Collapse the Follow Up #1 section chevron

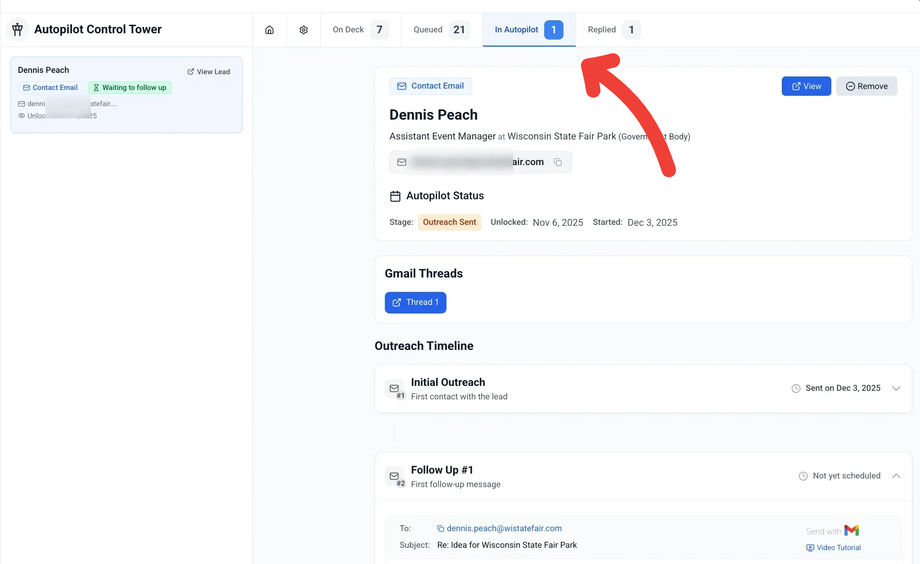coord(896,476)
